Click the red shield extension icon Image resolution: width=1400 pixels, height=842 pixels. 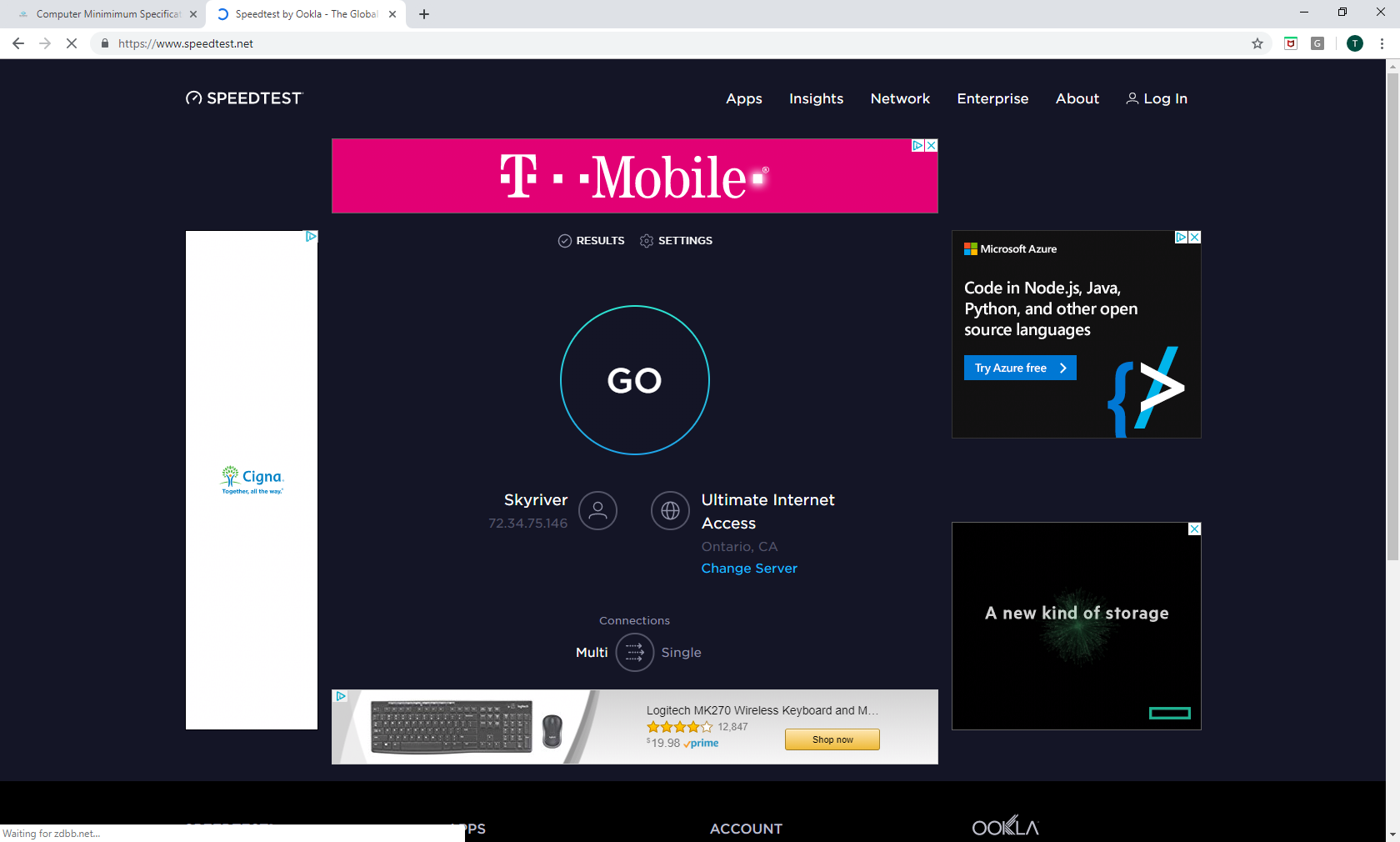pyautogui.click(x=1291, y=43)
